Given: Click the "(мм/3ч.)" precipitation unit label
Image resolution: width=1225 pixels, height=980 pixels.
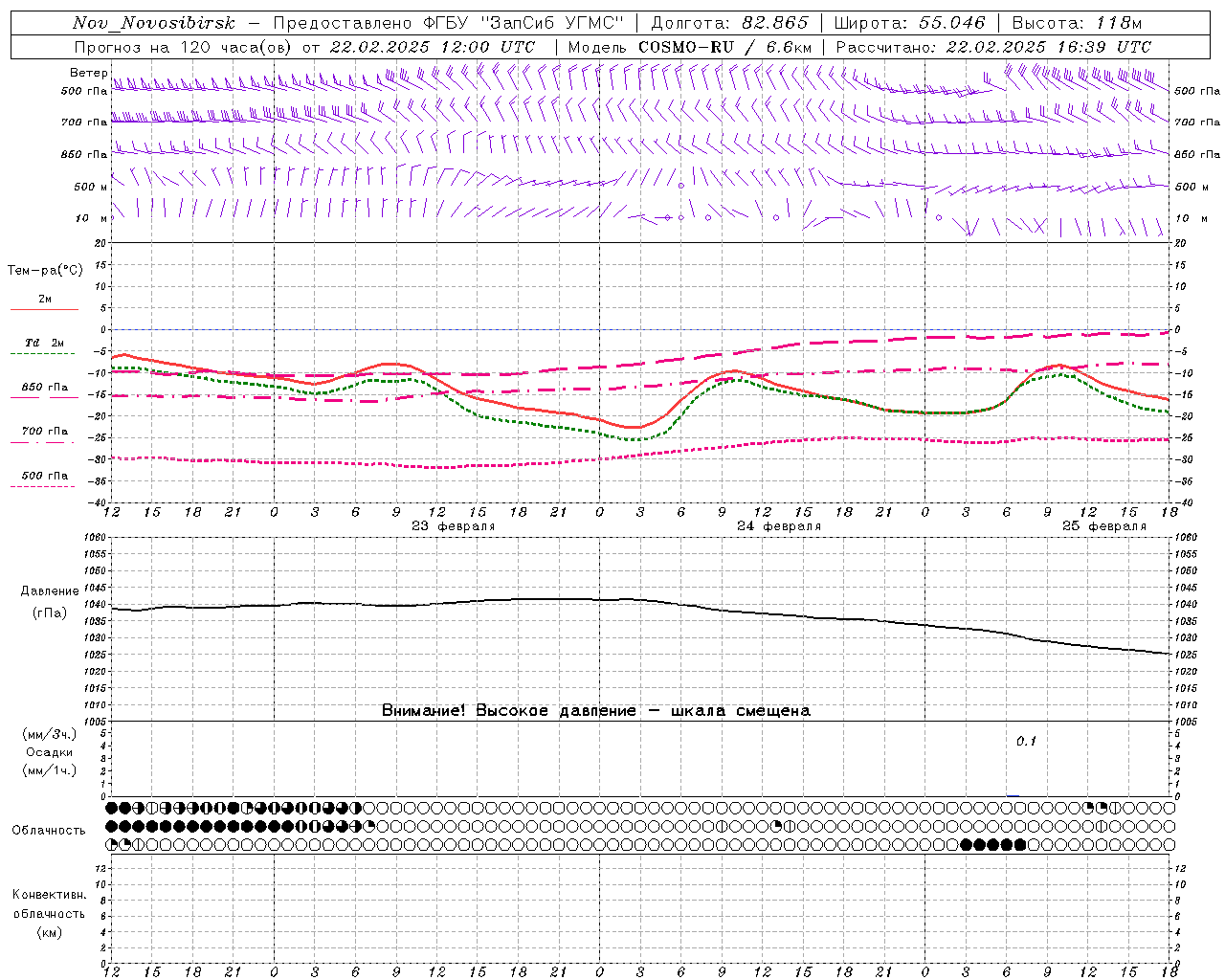Looking at the screenshot, I should point(50,734).
